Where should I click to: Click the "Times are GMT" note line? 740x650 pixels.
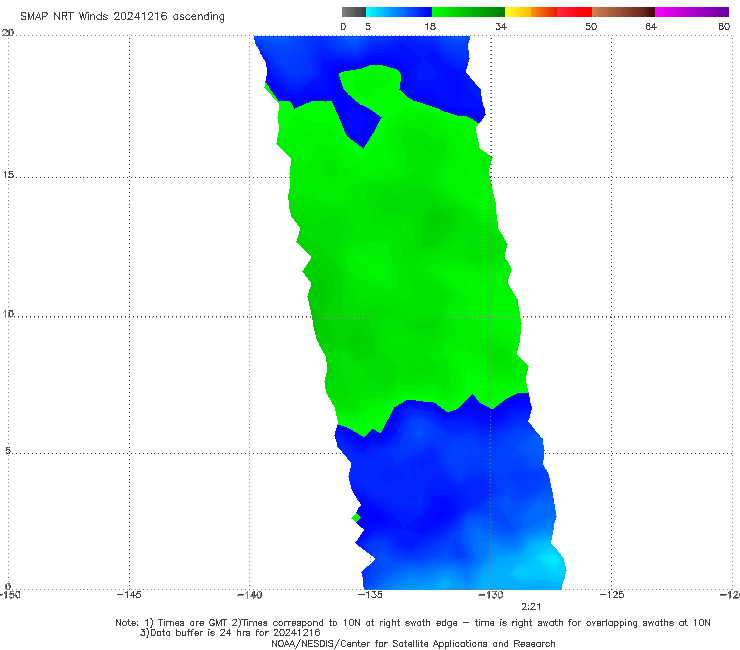pos(413,623)
